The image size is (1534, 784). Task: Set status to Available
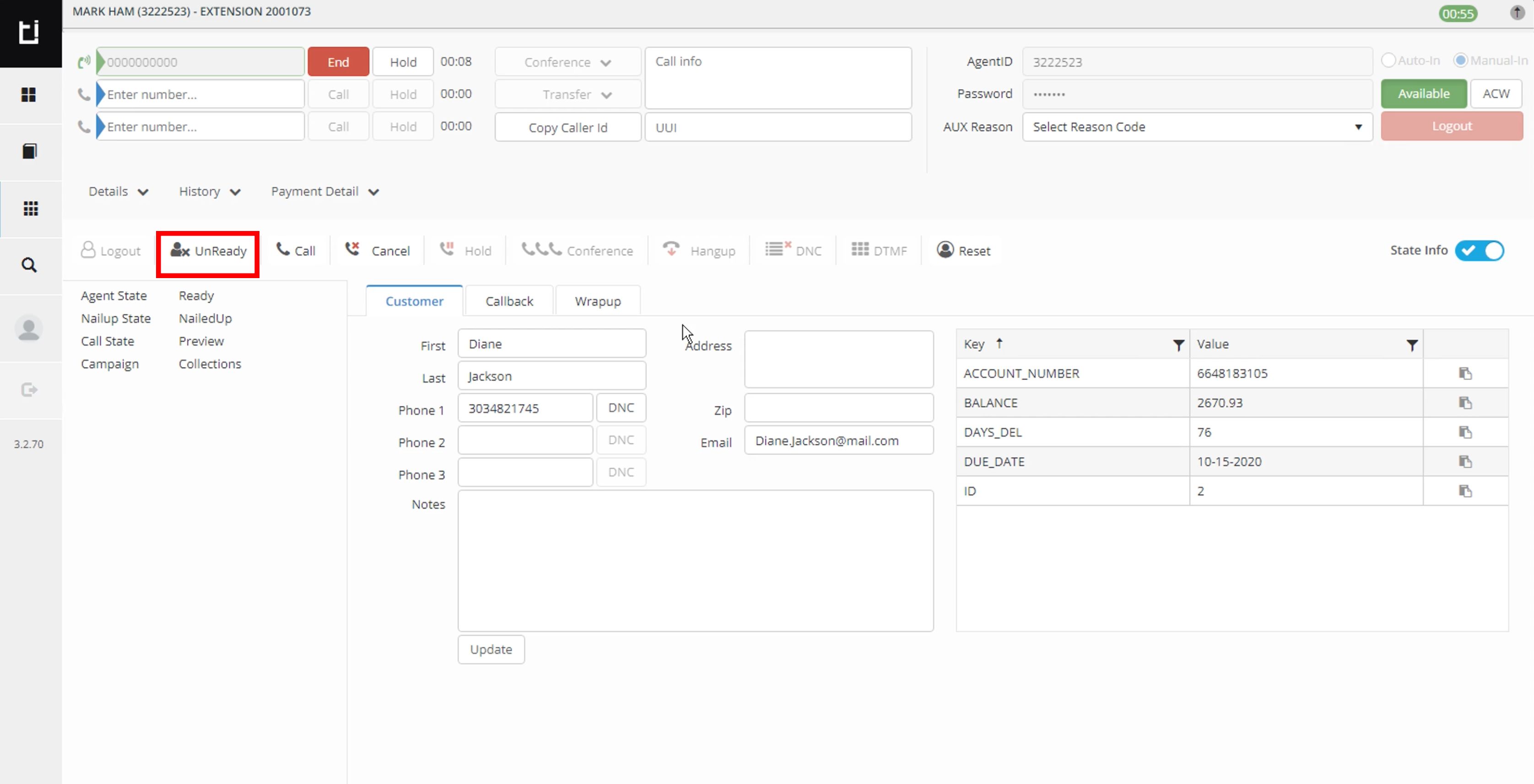pos(1423,93)
